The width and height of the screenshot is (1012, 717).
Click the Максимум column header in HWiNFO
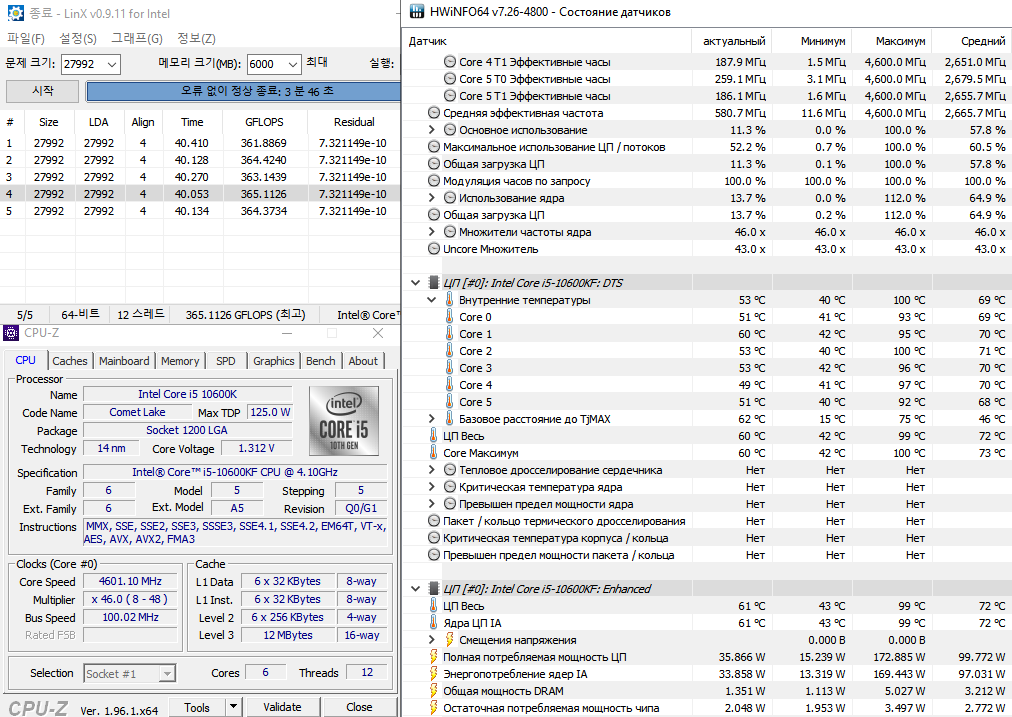(x=893, y=41)
